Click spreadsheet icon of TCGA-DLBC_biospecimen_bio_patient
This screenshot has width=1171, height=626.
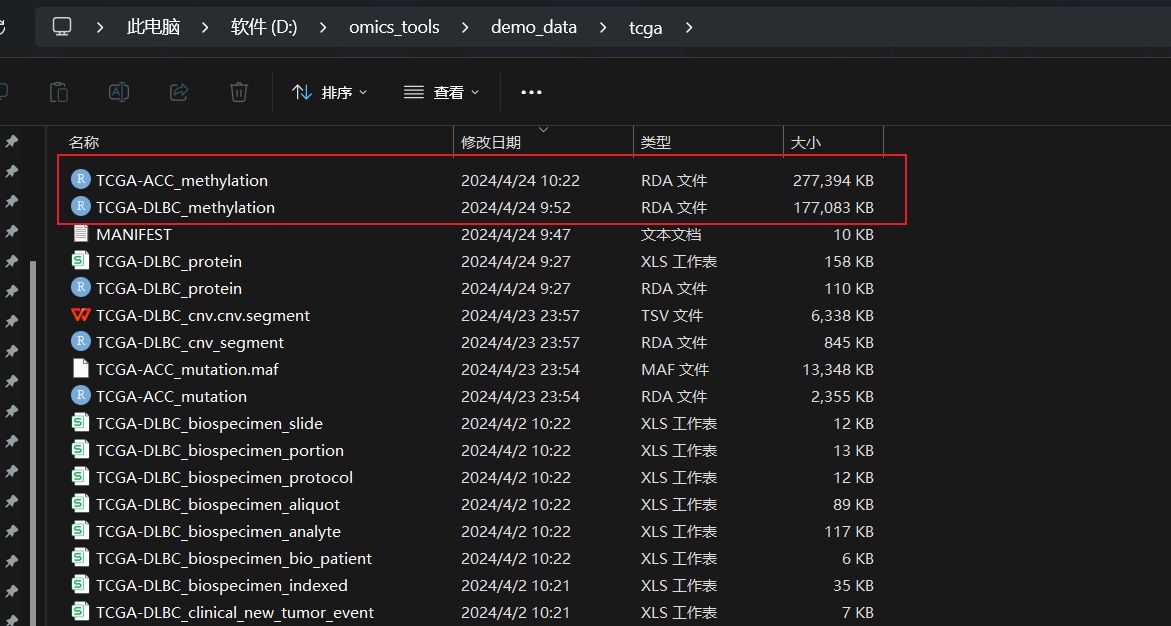tap(81, 557)
